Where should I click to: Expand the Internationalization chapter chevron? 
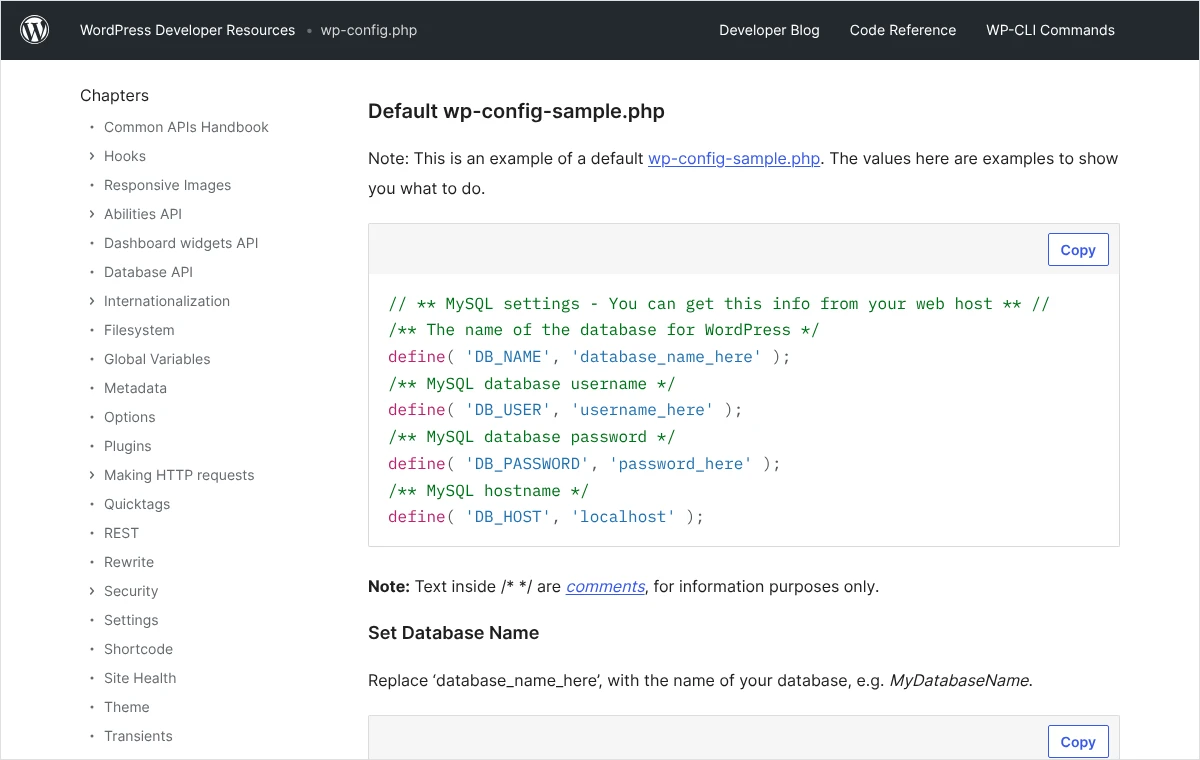(92, 301)
